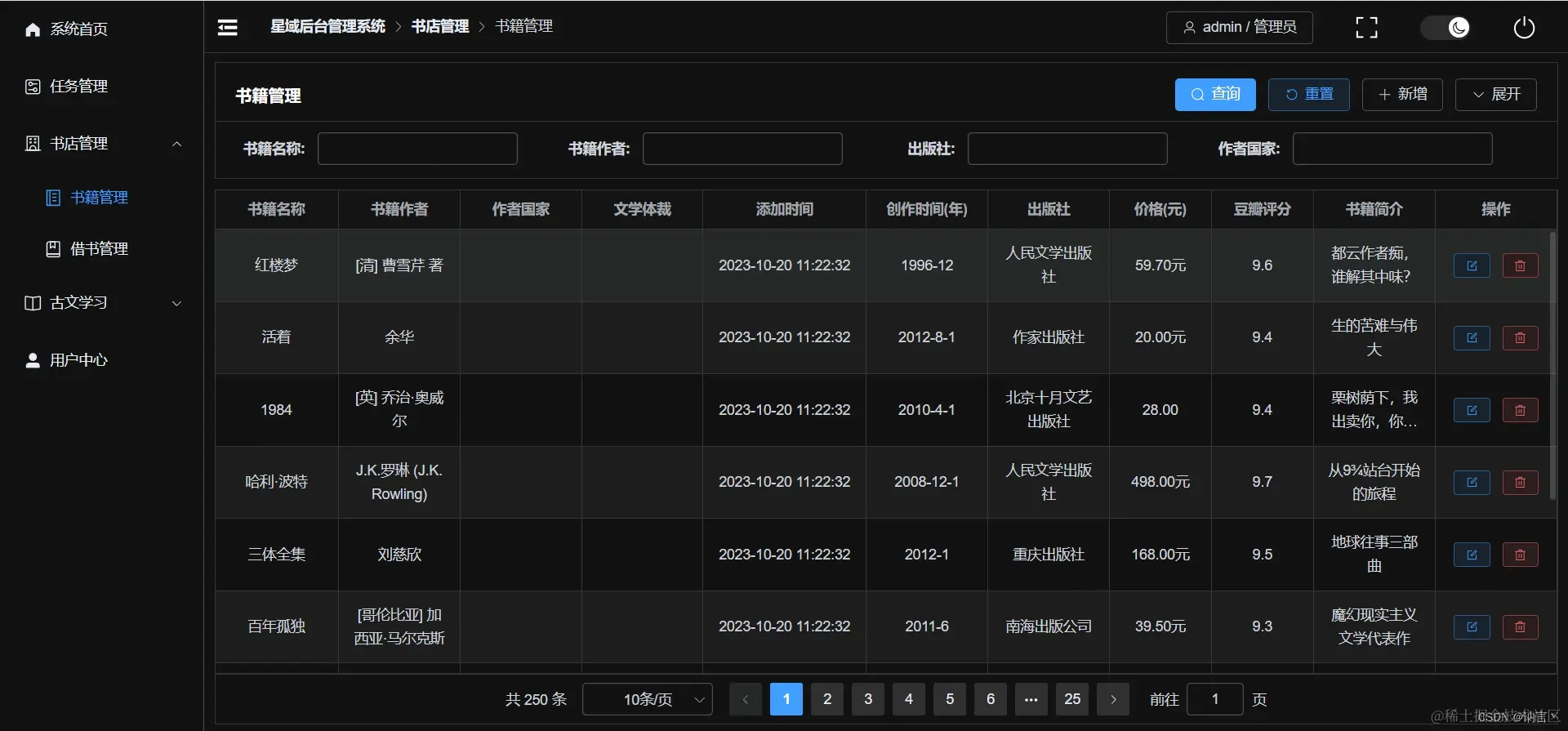This screenshot has height=731, width=1568.
Task: Click the power logout icon
Action: 1524,28
